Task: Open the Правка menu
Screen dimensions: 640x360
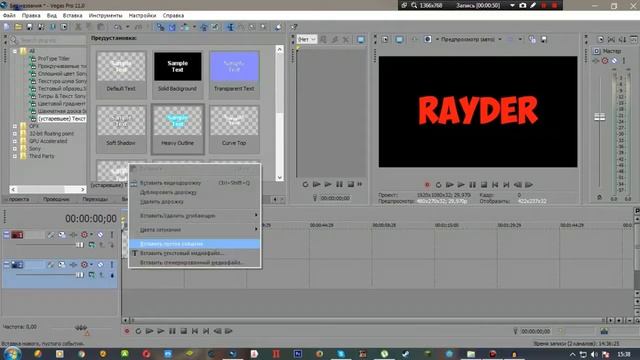Action: (x=31, y=16)
